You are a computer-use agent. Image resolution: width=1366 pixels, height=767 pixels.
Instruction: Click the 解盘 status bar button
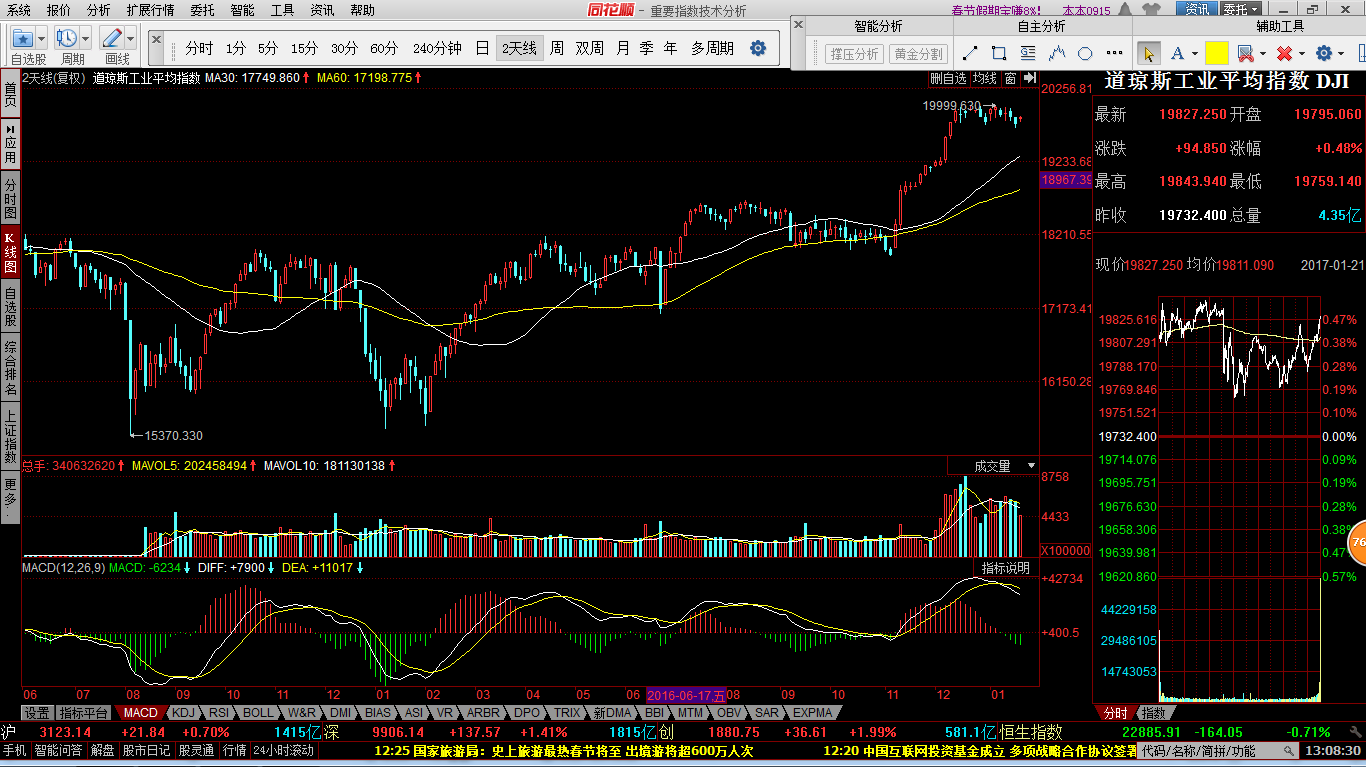point(103,750)
